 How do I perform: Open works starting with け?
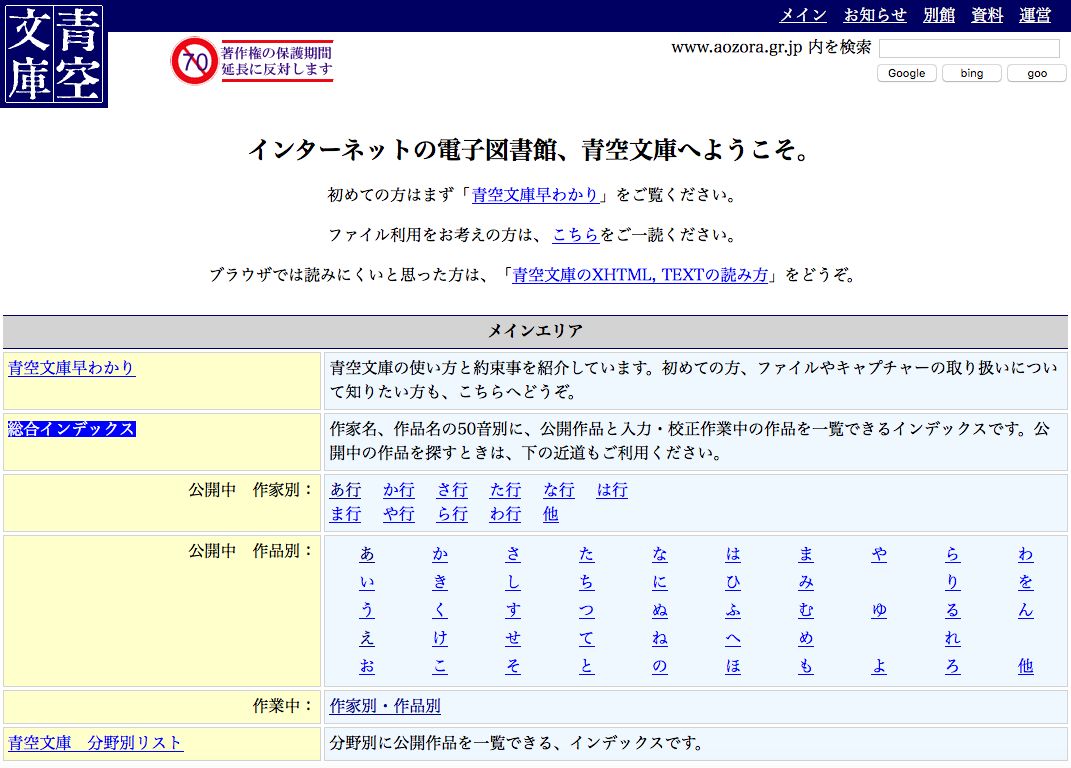pyautogui.click(x=441, y=638)
